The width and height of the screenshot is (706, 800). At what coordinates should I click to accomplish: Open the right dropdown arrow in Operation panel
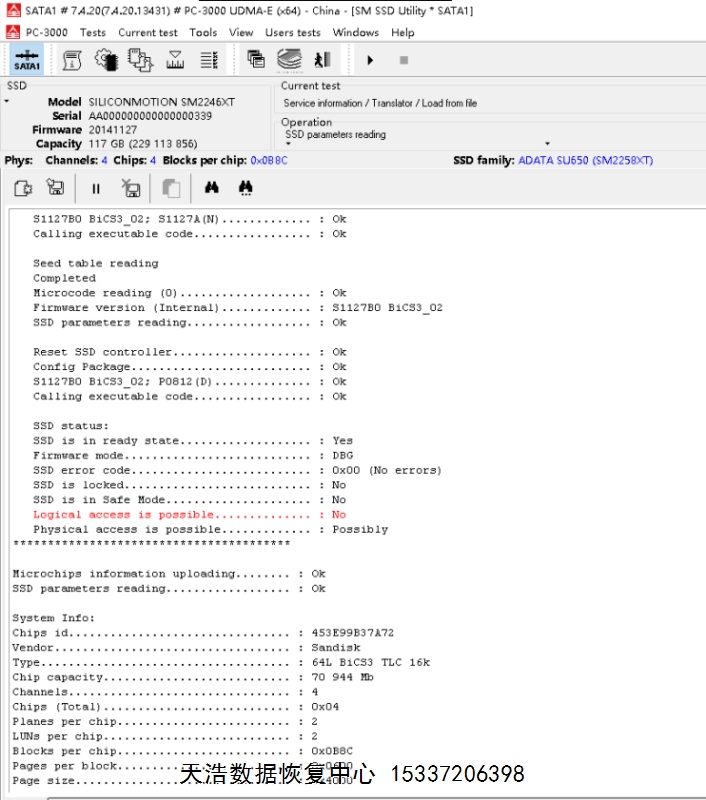tap(547, 145)
